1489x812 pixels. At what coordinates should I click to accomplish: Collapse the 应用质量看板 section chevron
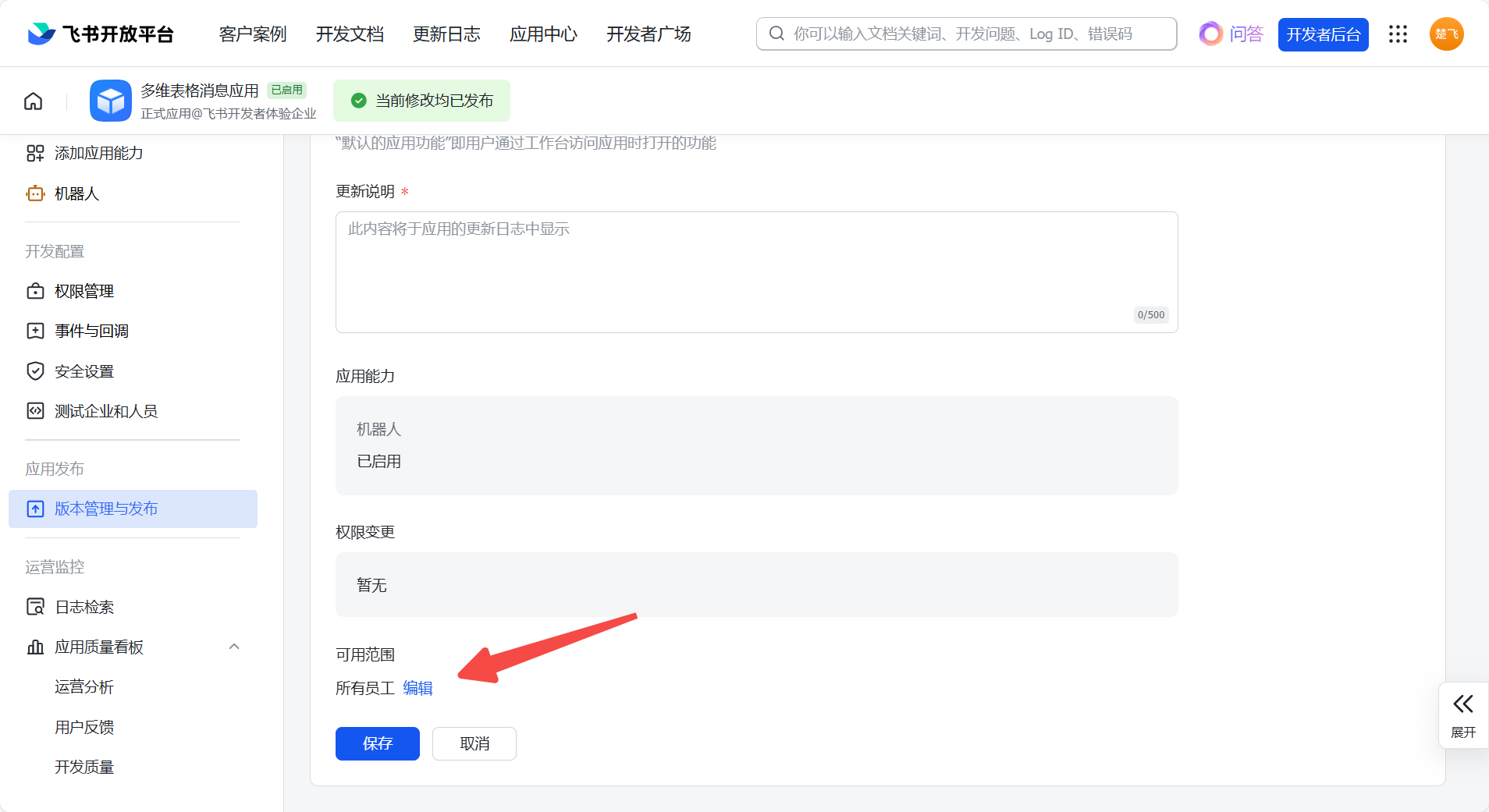(x=234, y=647)
